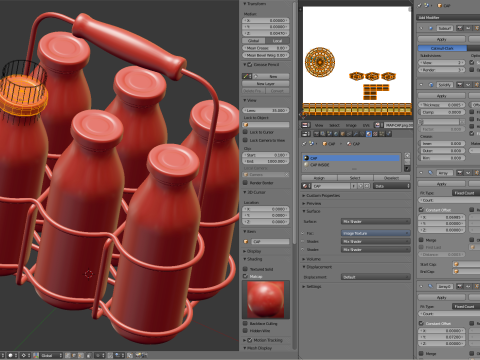480x360 pixels.
Task: Click the image browse icon beside MAP-CAP.png
Action: [378, 125]
